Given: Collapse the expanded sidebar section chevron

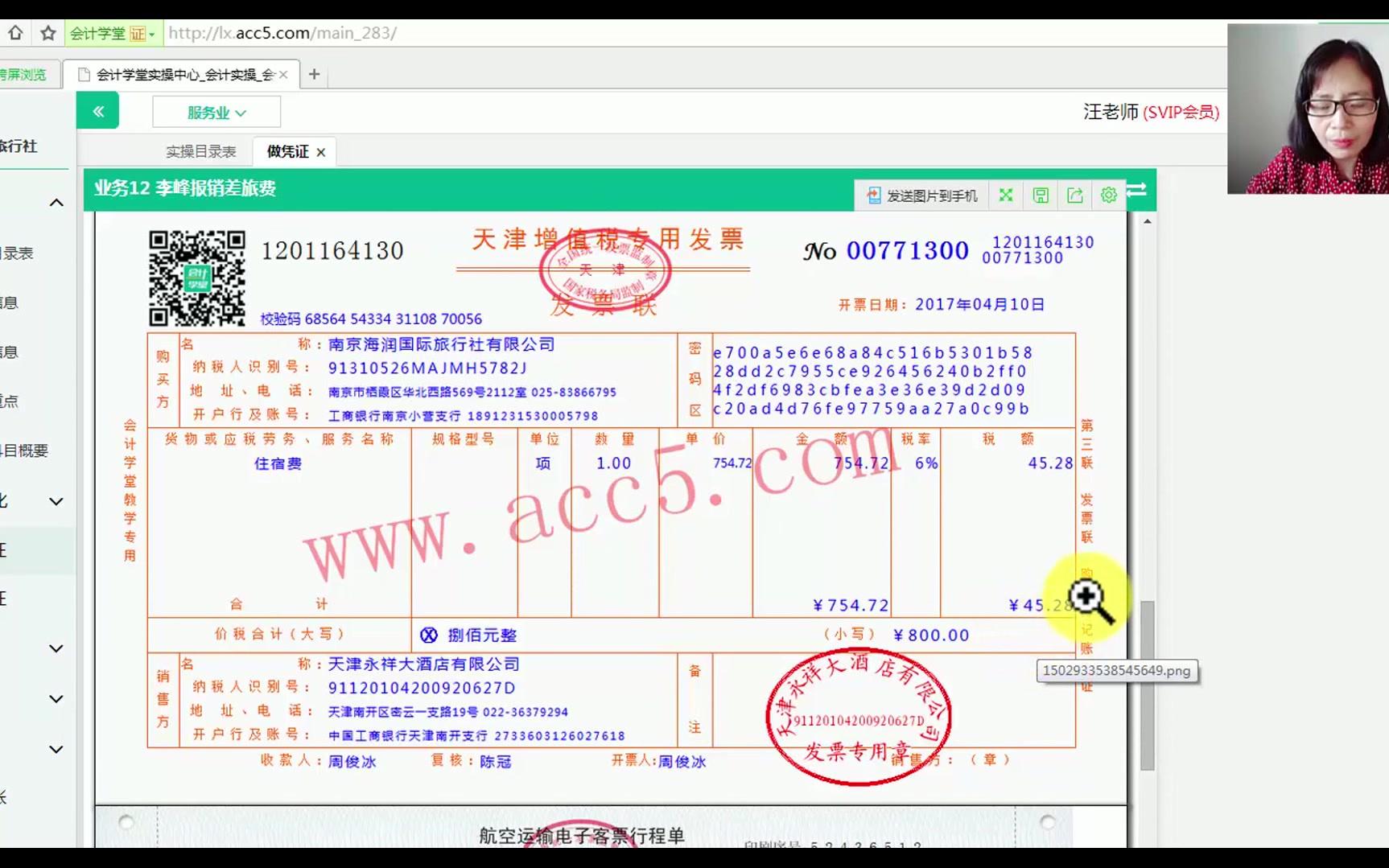Looking at the screenshot, I should click(x=56, y=203).
